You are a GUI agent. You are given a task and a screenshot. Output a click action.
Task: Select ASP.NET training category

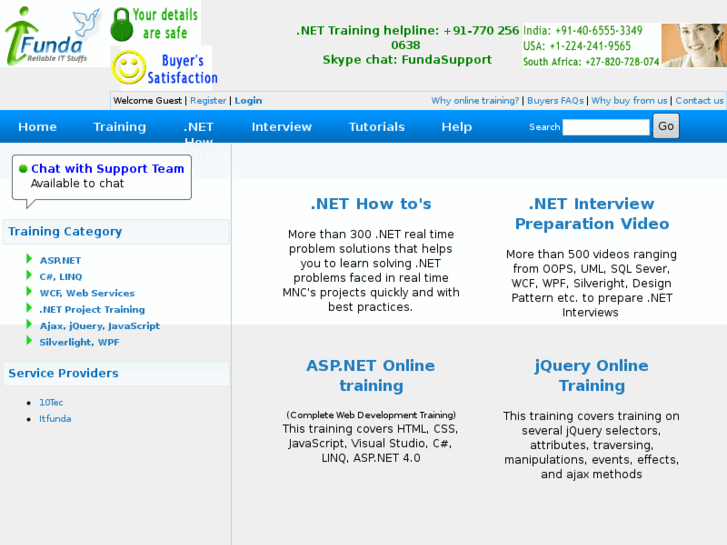click(60, 260)
